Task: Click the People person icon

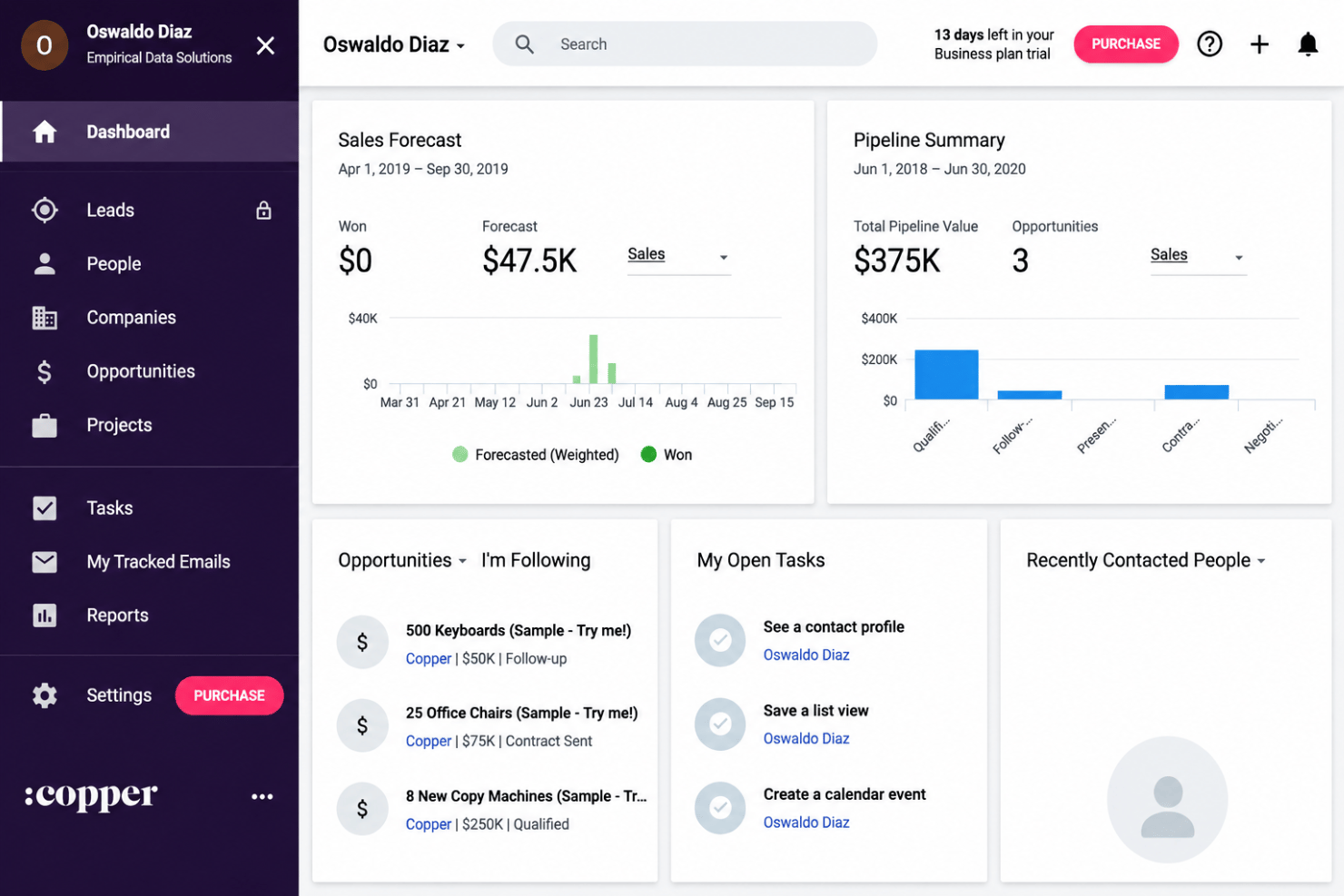Action: 44,264
